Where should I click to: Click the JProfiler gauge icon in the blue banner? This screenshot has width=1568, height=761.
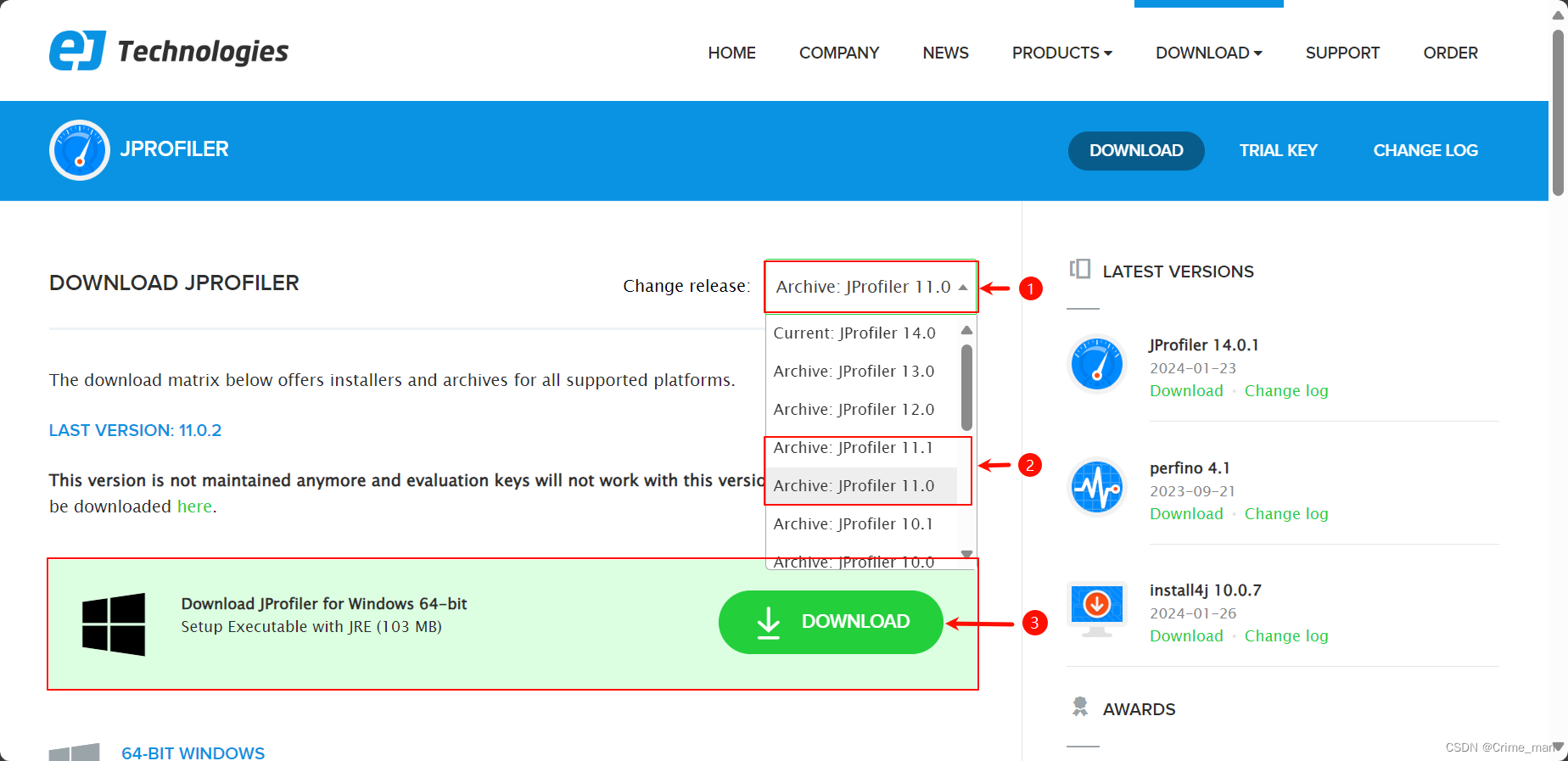(80, 150)
